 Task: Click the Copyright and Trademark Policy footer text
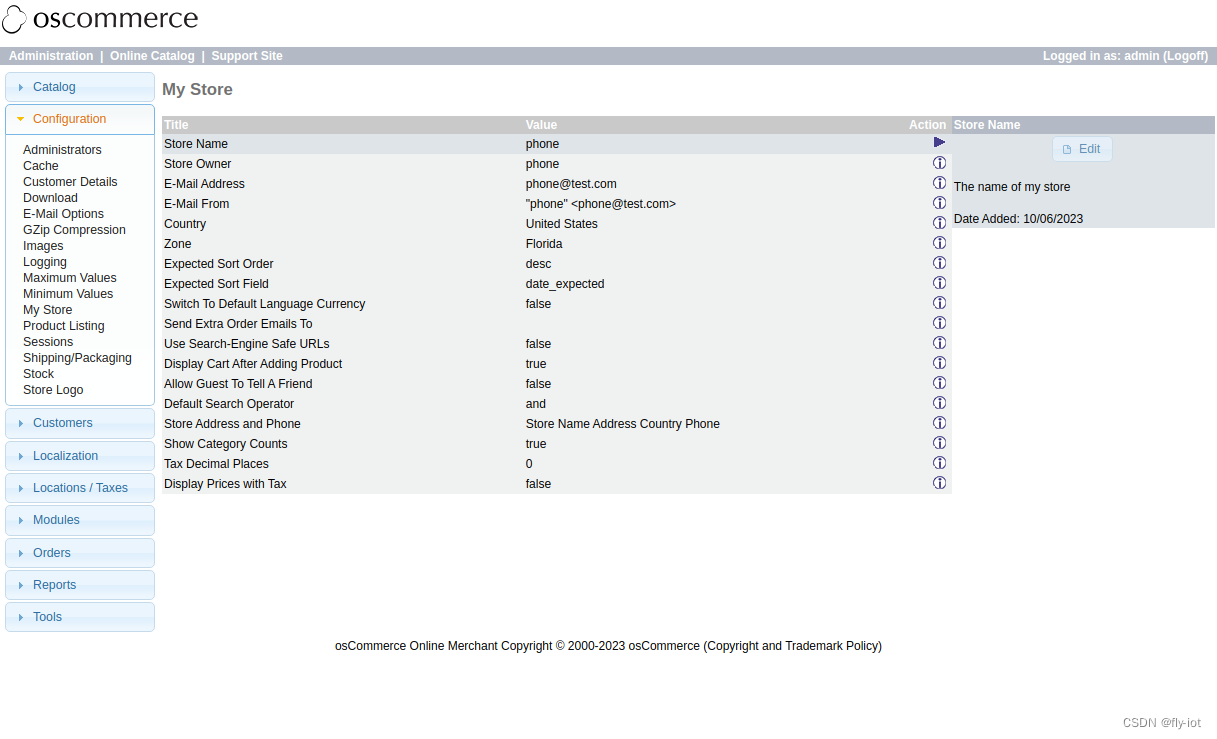click(793, 646)
